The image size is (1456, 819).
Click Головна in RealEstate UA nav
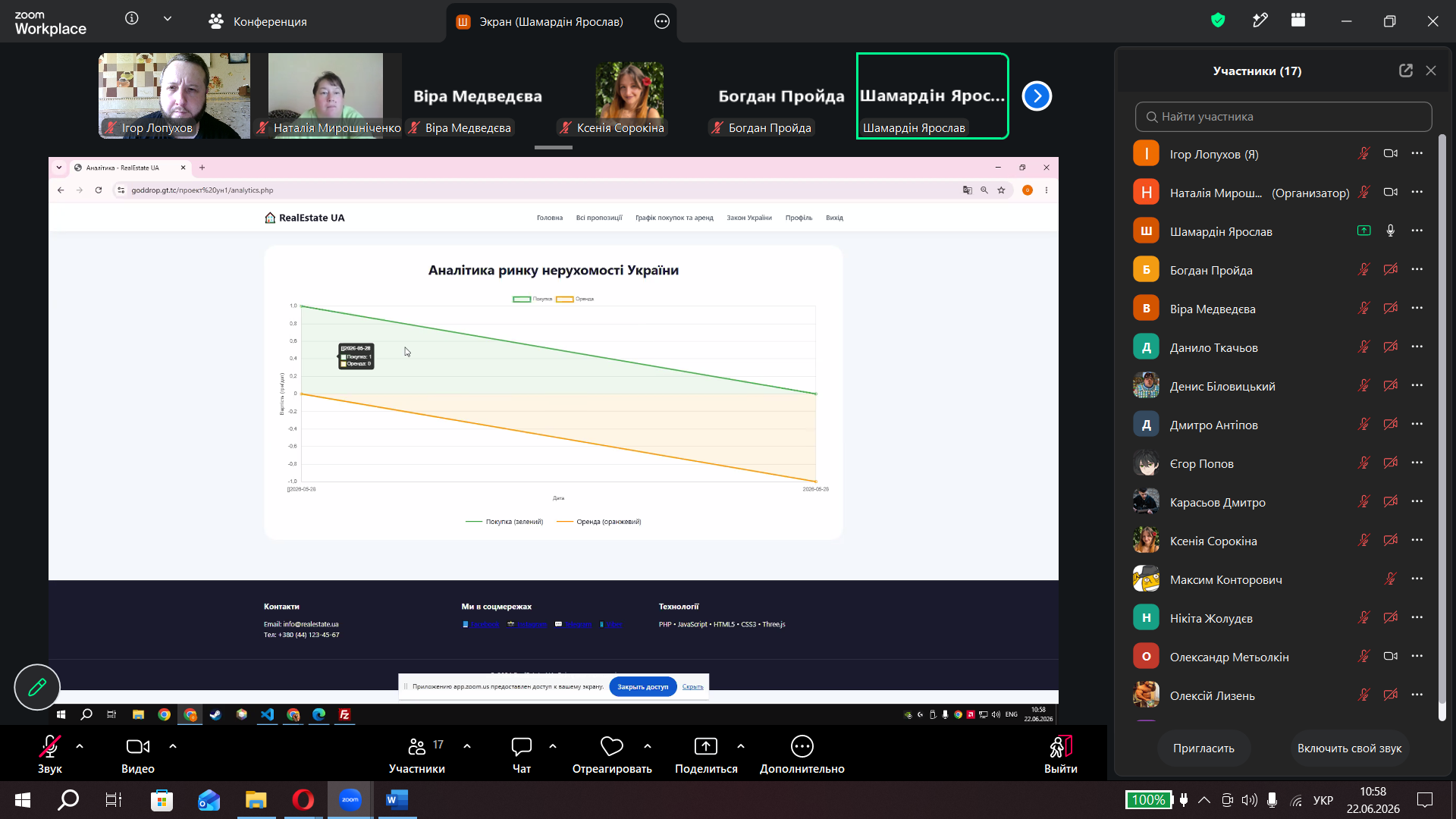click(x=550, y=218)
